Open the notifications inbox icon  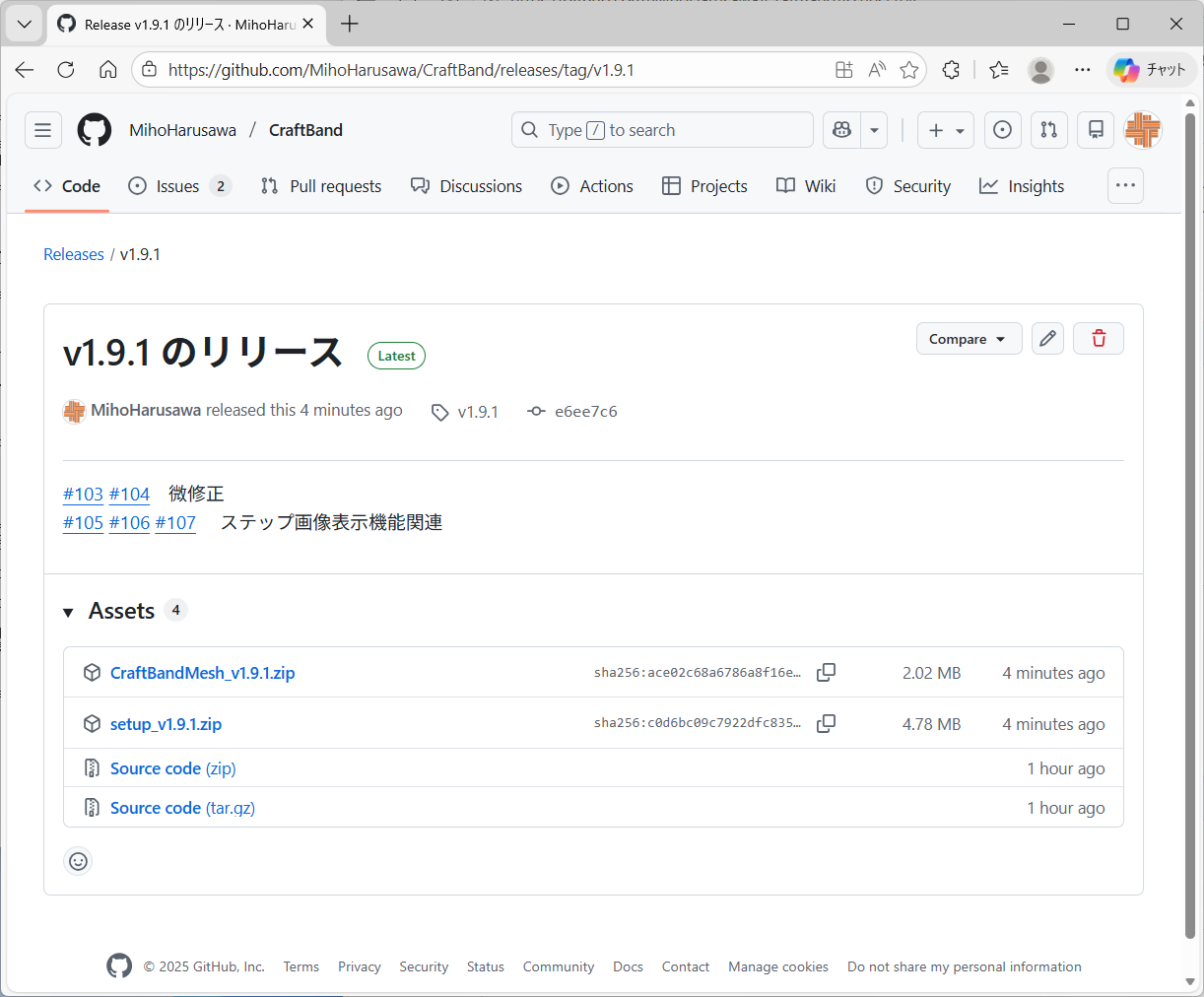coord(1096,130)
